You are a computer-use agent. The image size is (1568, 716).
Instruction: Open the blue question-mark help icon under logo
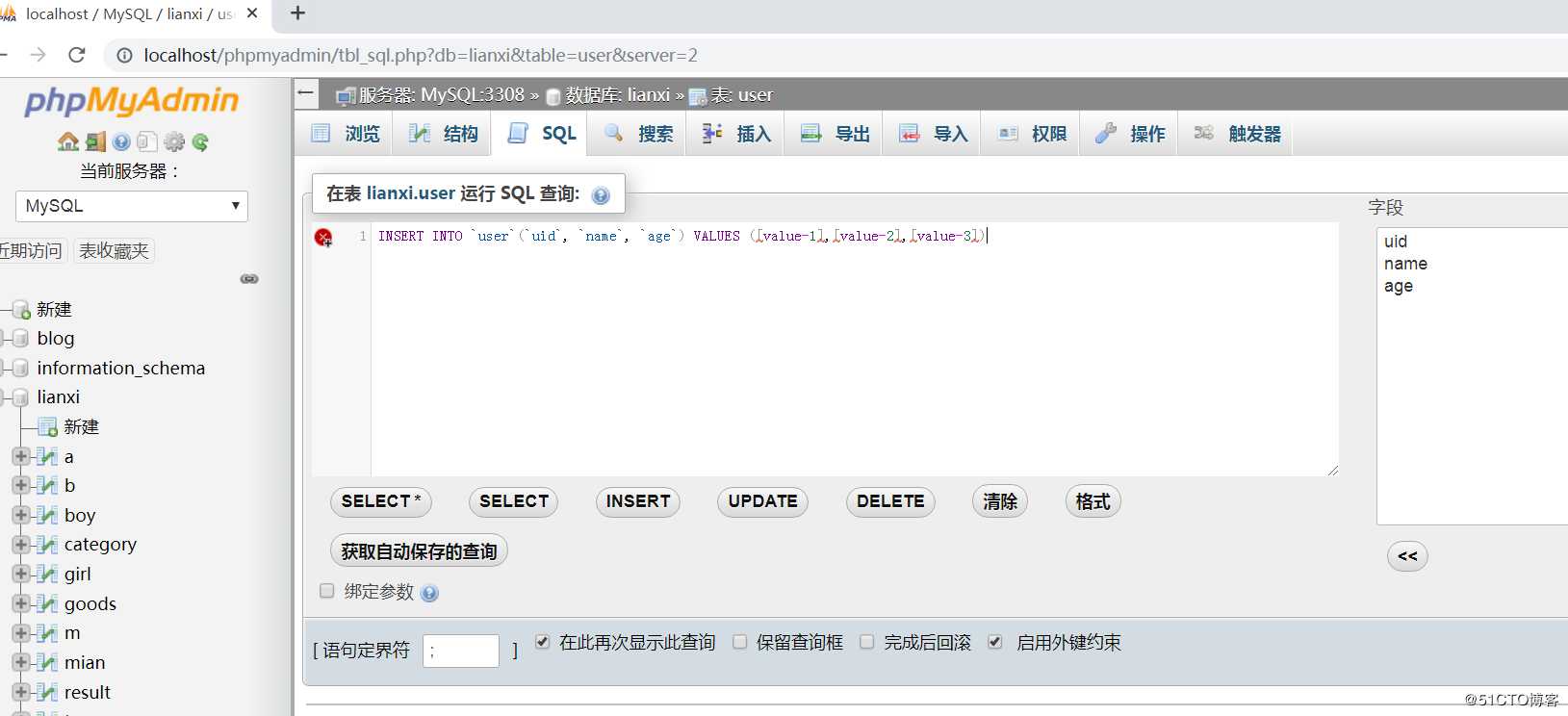tap(121, 142)
